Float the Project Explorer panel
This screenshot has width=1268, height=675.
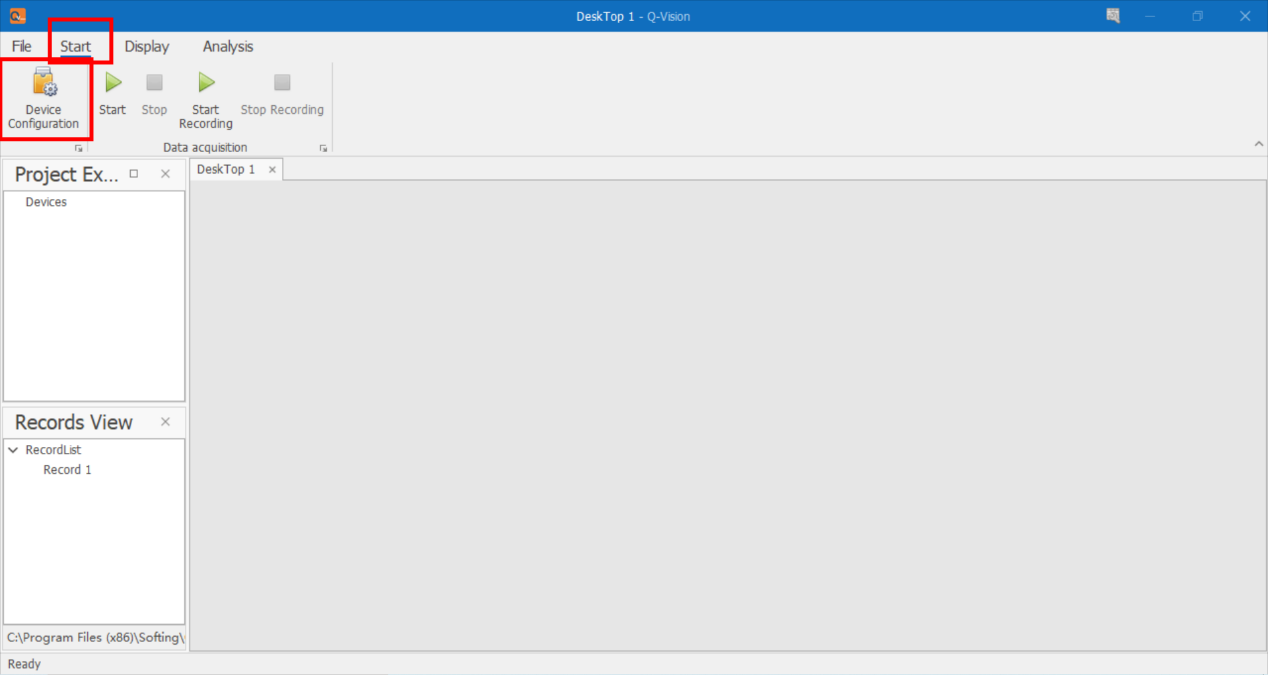pos(134,174)
